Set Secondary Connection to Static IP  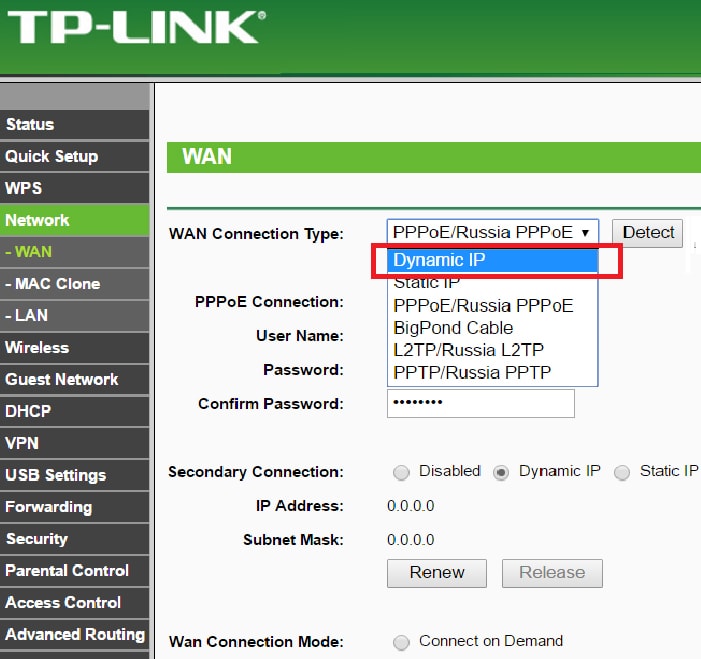622,472
